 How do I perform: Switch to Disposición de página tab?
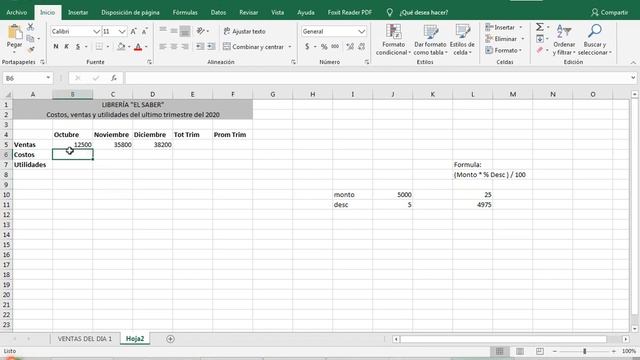(x=130, y=12)
